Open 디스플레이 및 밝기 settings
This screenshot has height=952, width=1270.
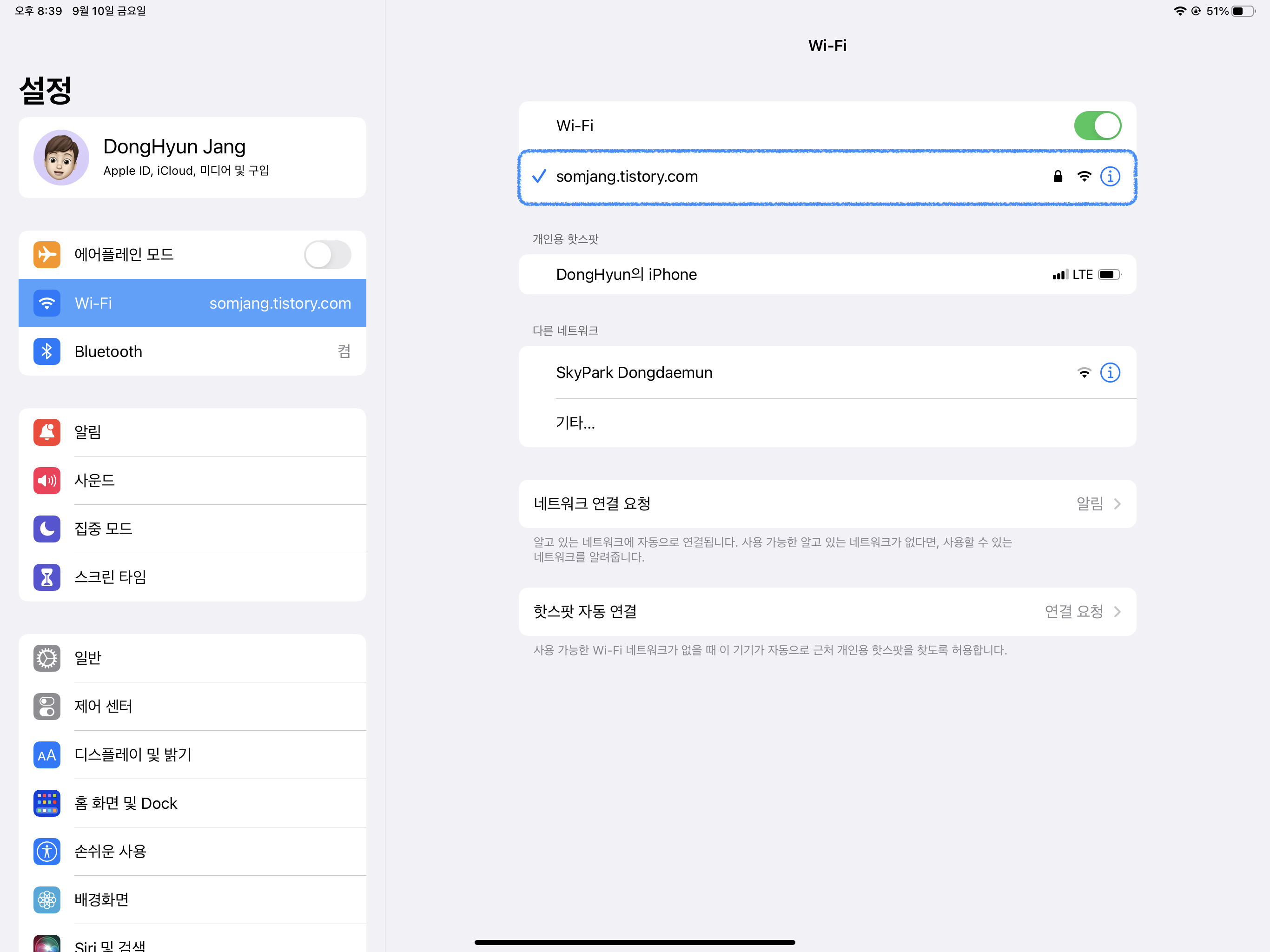point(192,754)
